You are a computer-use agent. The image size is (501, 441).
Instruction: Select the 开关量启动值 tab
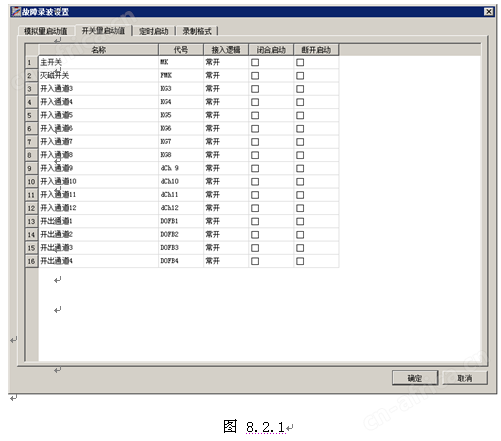[x=103, y=31]
